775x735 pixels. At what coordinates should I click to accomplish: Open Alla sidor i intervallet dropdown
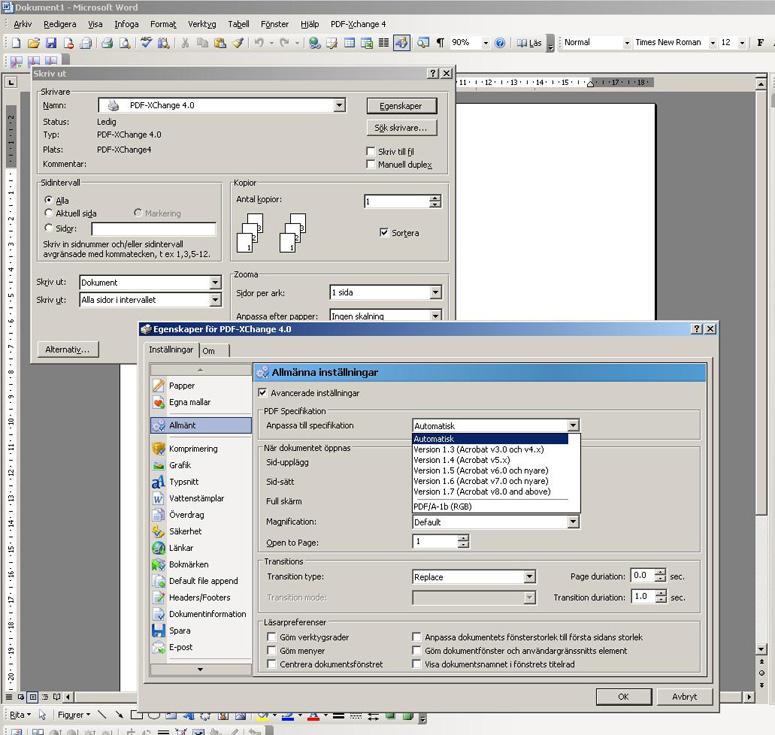215,300
